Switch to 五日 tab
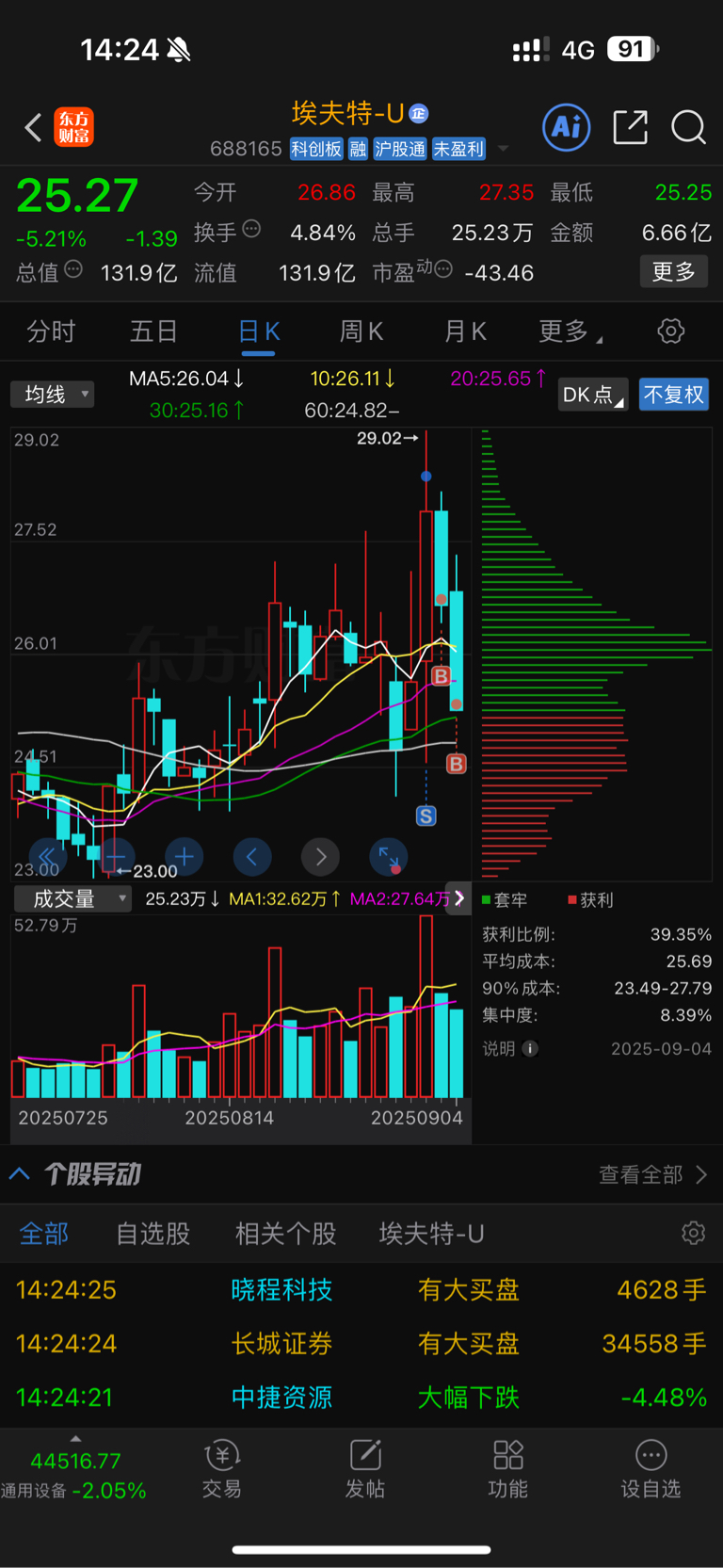Viewport: 723px width, 1568px height. click(x=153, y=331)
